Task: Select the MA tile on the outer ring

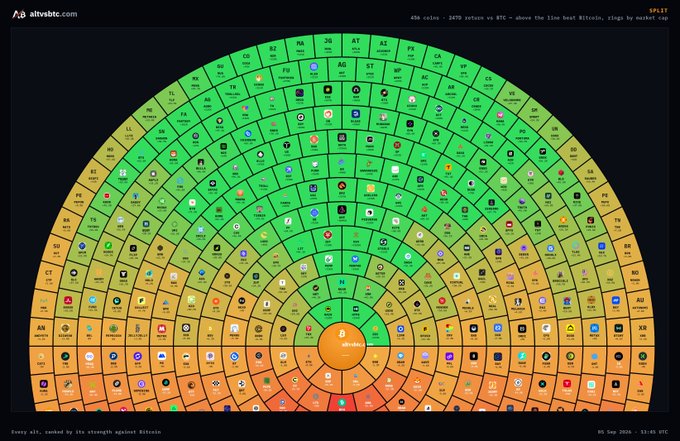Action: pyautogui.click(x=300, y=47)
